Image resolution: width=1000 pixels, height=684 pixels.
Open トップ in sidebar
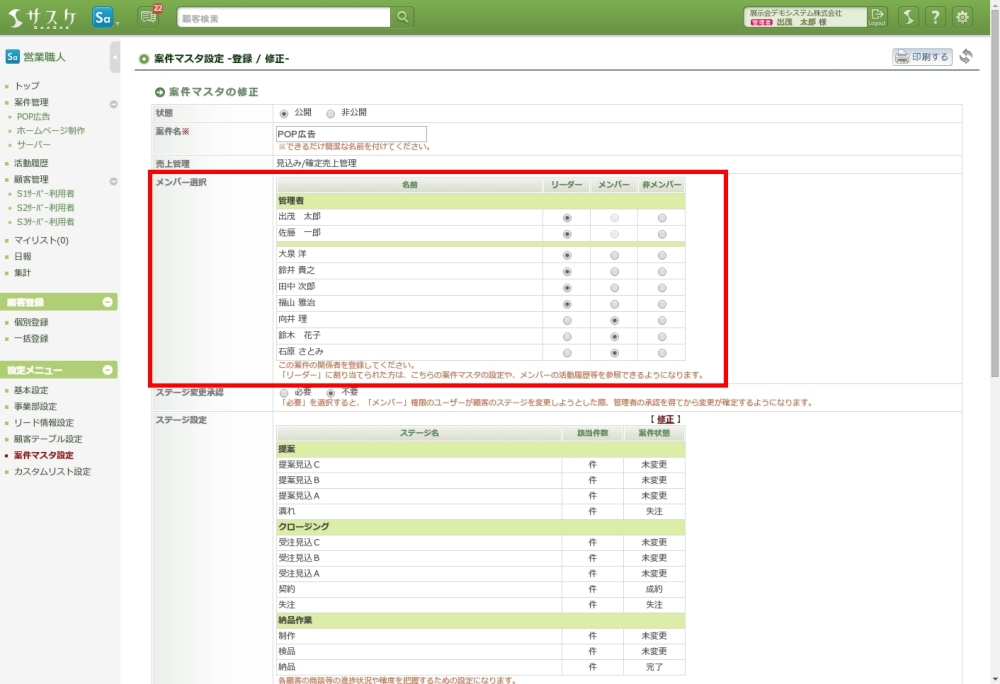27,85
